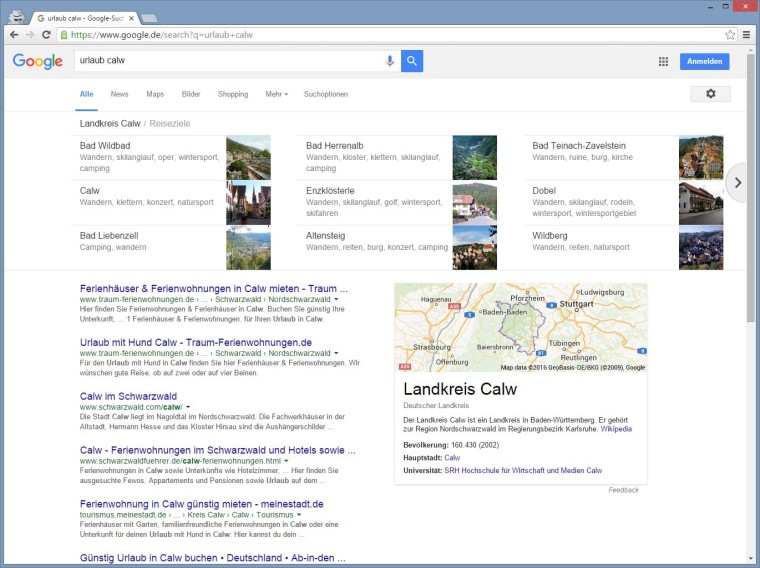Open 'Günstig Urlaub in Calw buchen' result
Screen dimensions: 760x568
point(213,557)
